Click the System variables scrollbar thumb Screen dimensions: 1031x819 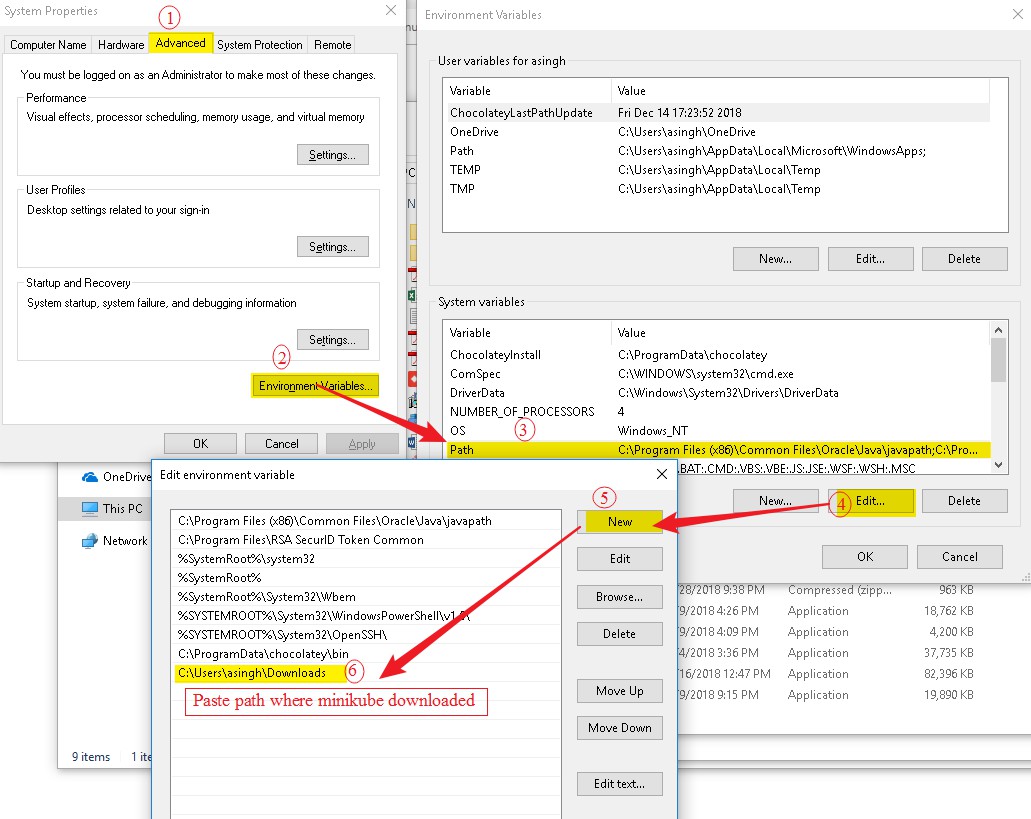(x=998, y=360)
